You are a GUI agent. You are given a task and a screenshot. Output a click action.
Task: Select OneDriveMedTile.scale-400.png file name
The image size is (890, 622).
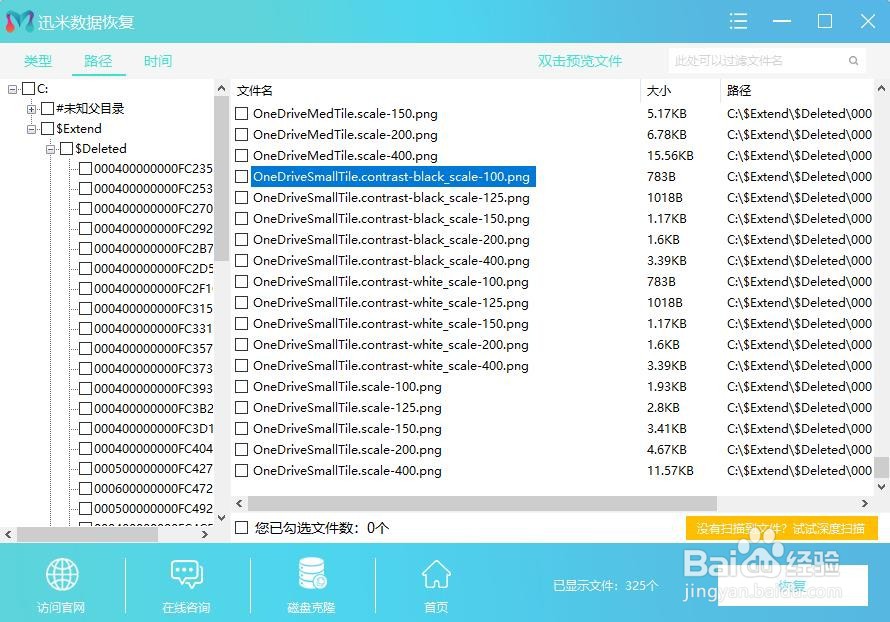click(x=345, y=156)
